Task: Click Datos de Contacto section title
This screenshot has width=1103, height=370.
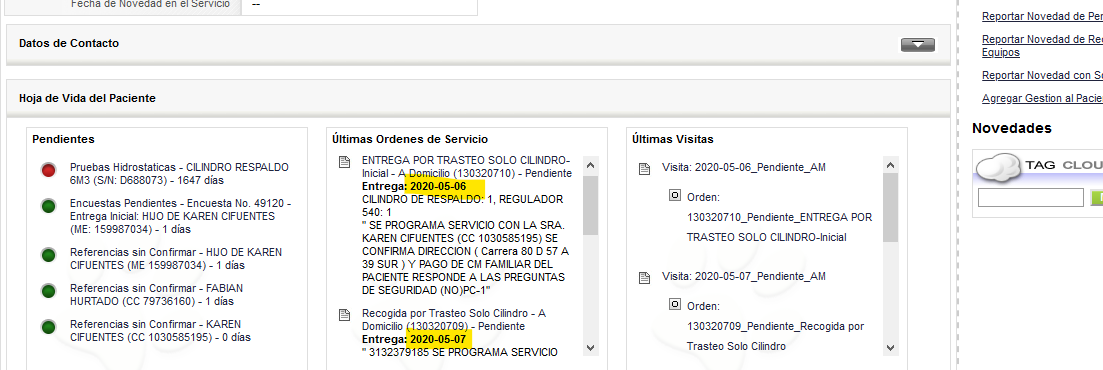Action: [x=69, y=44]
